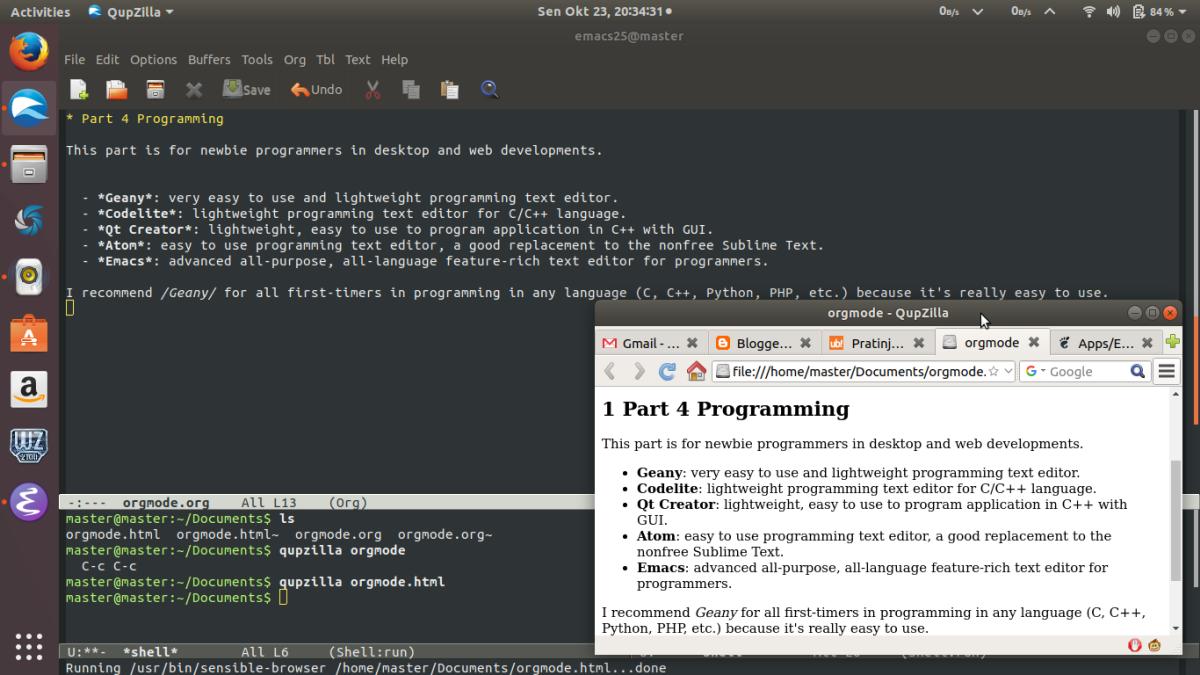The height and width of the screenshot is (675, 1200).
Task: Open the Options menu in Emacs
Action: point(153,59)
